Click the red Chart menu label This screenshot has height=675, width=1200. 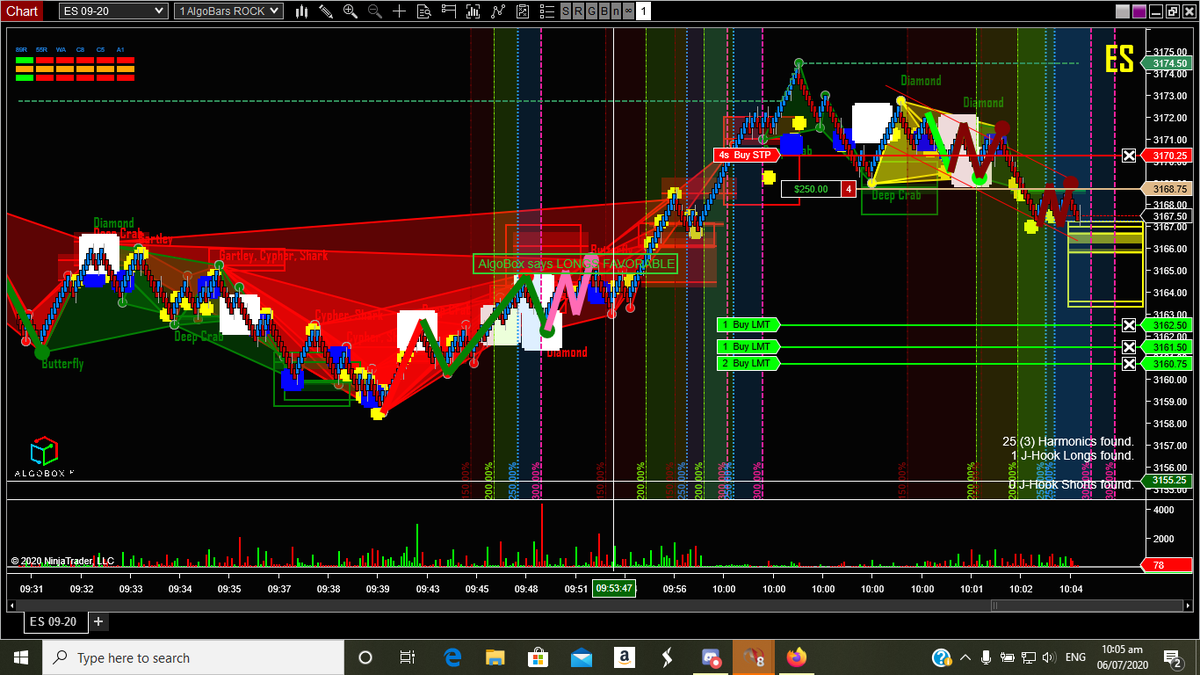pyautogui.click(x=22, y=11)
